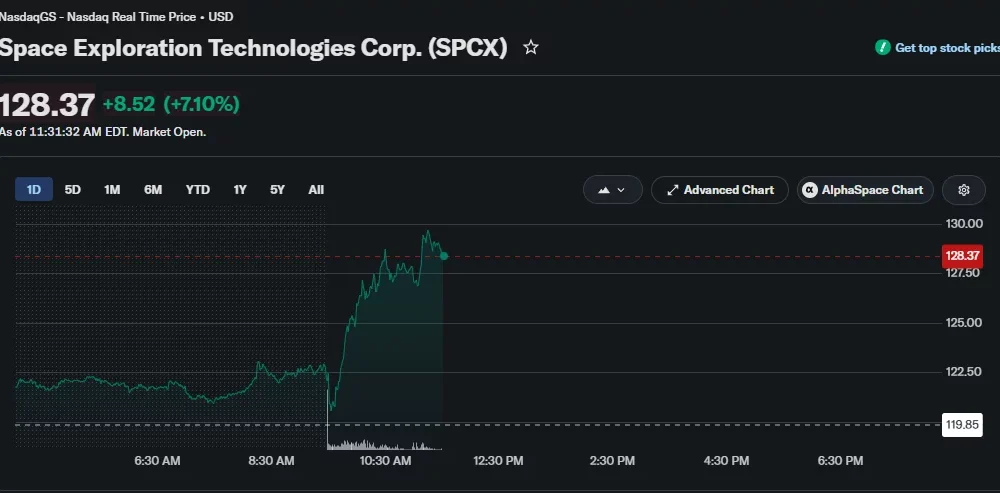Click the 2:30 PM time label

[612, 460]
